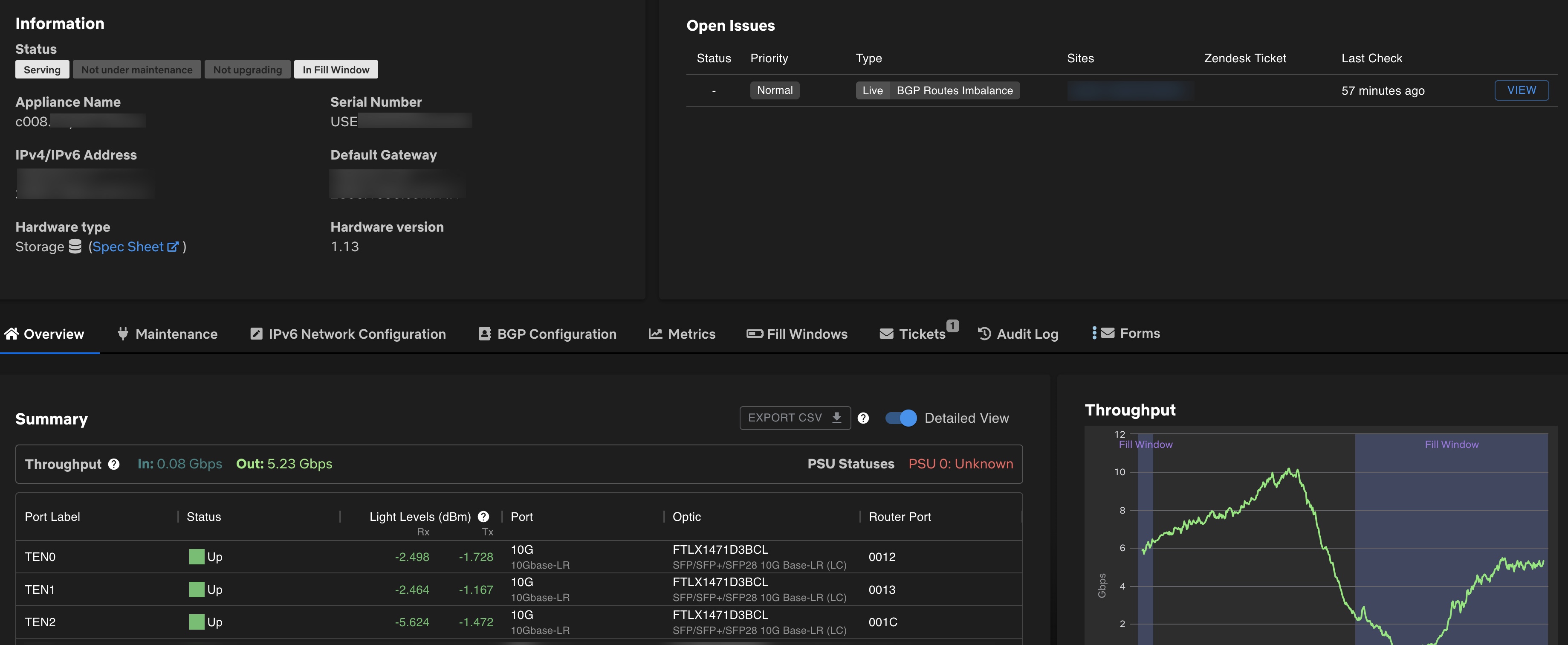Open the Spec Sheet link
1568x645 pixels.
tap(135, 246)
